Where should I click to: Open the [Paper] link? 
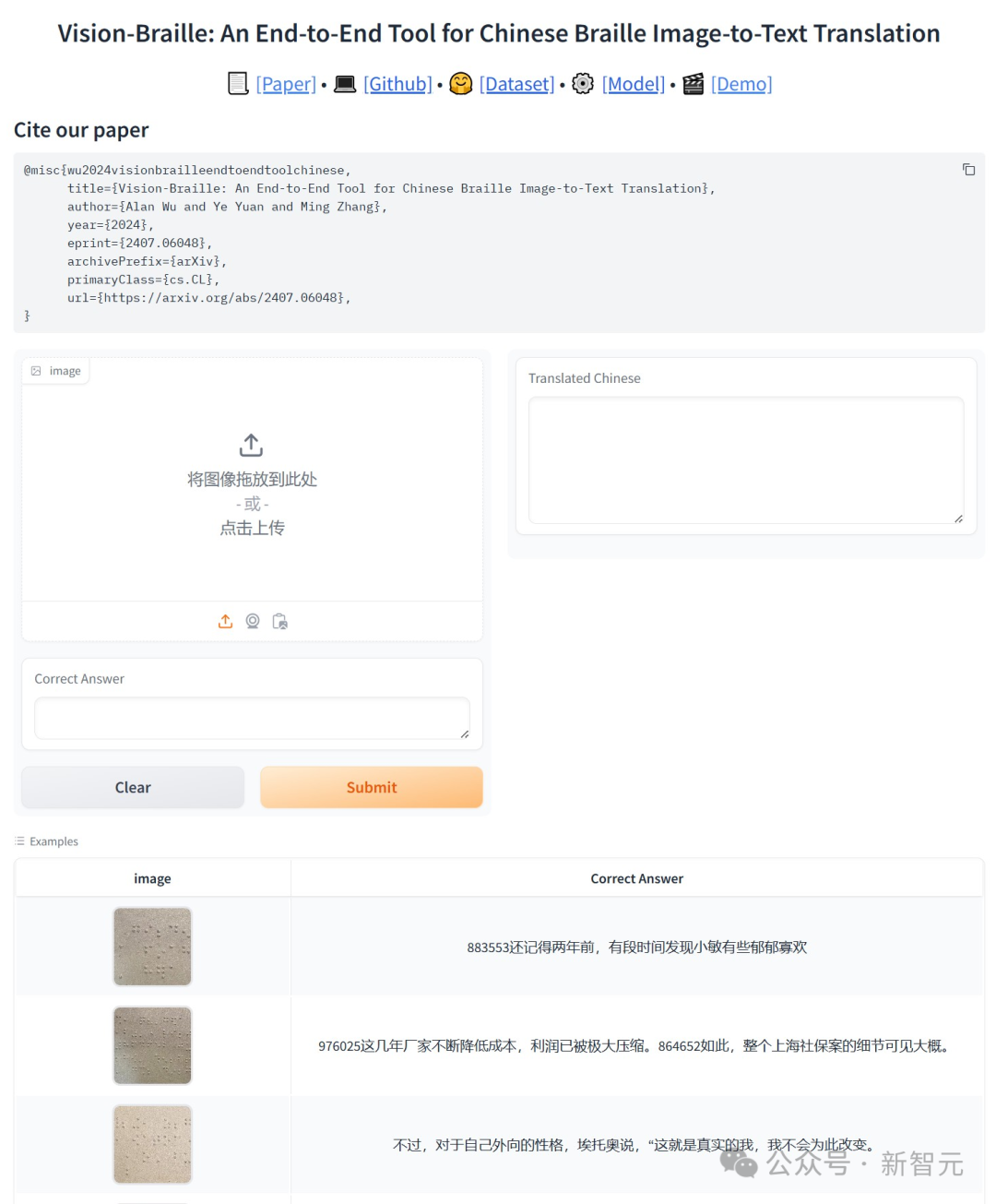(286, 84)
